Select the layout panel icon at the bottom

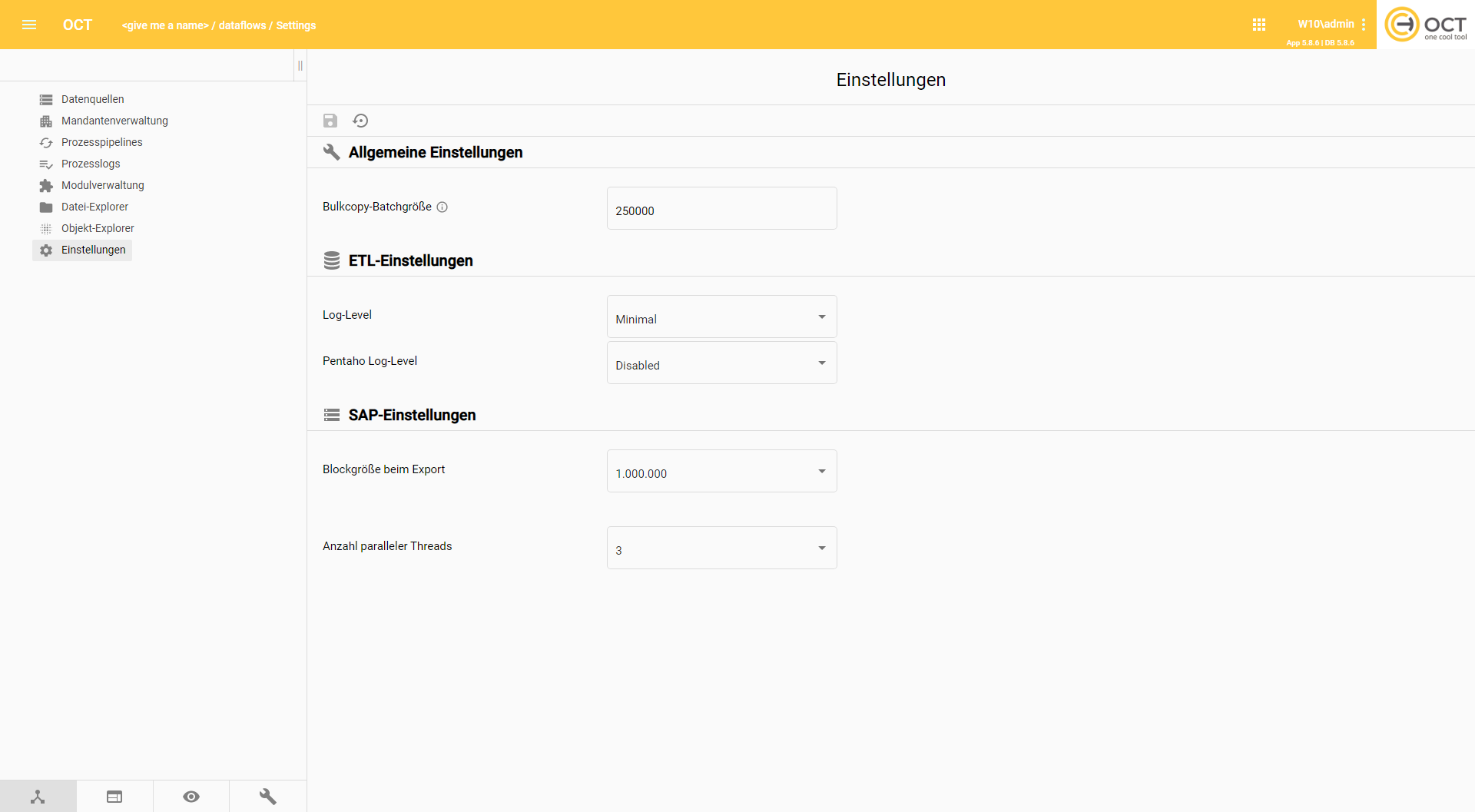(114, 797)
